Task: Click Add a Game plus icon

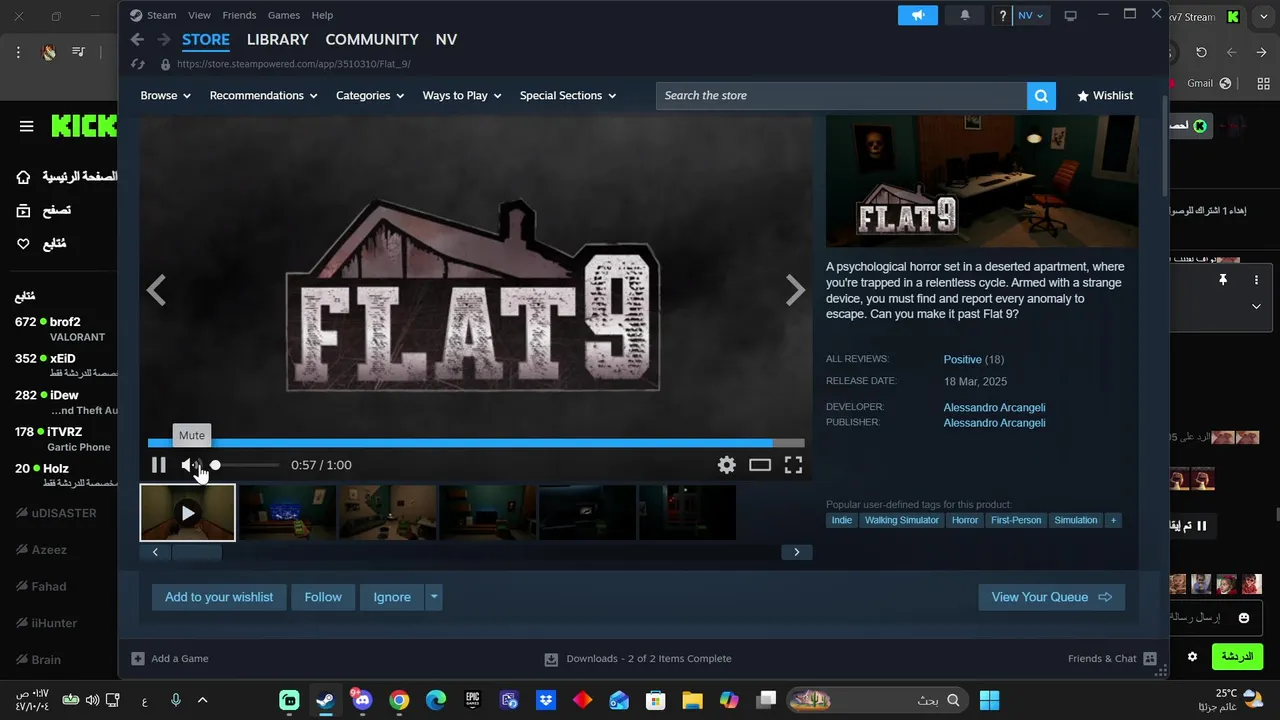Action: 138,659
